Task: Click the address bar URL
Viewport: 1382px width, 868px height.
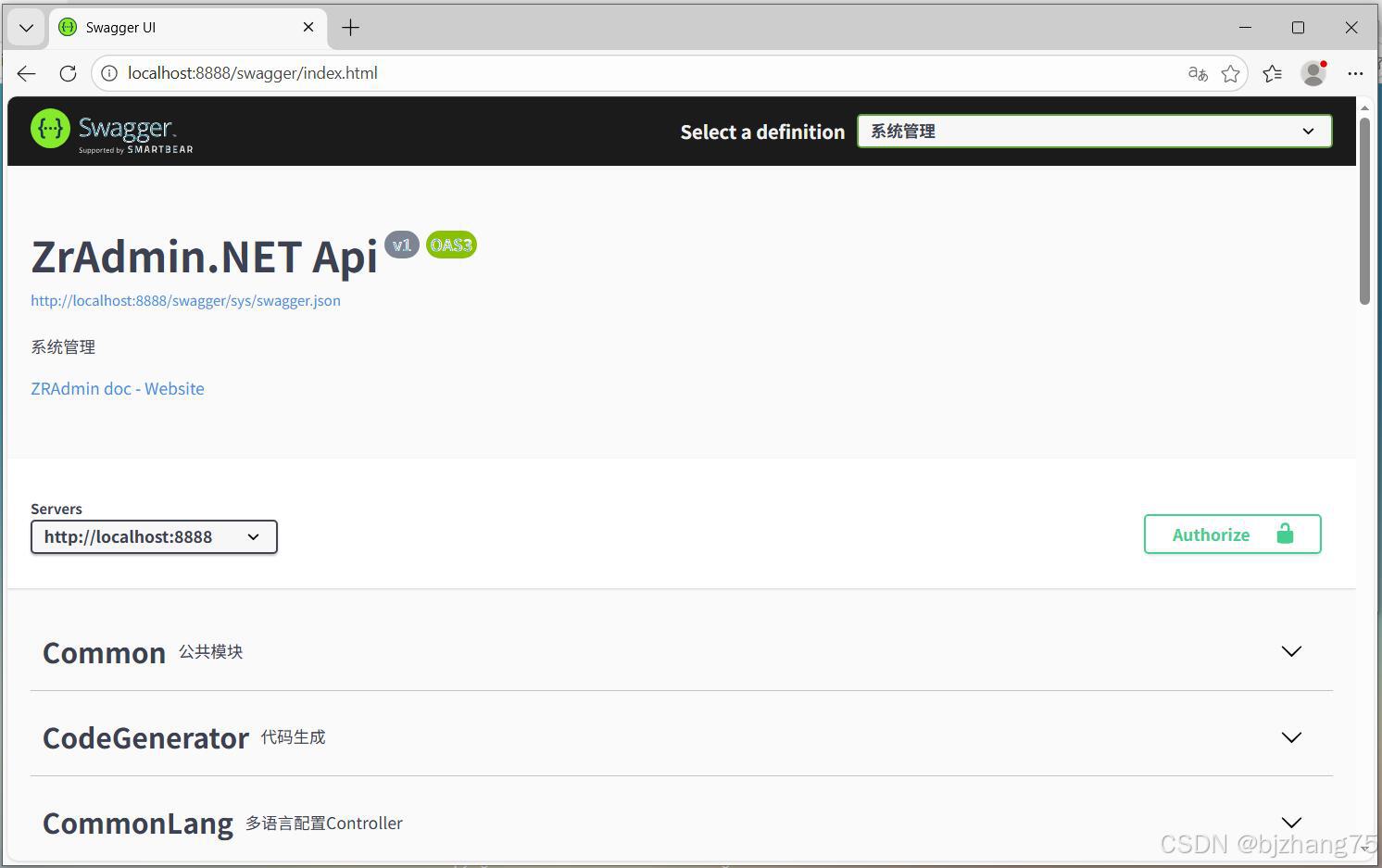Action: point(253,73)
